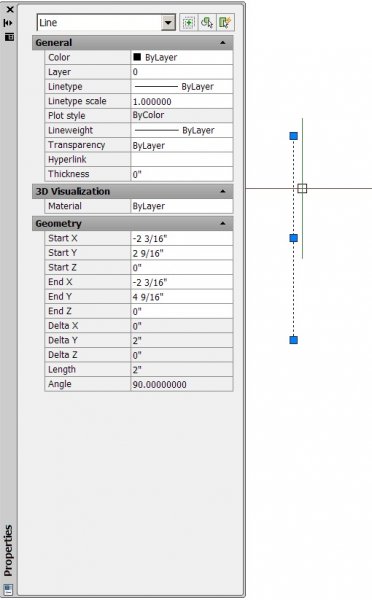This screenshot has width=372, height=600.
Task: Click the Angle property label
Action: click(60, 384)
